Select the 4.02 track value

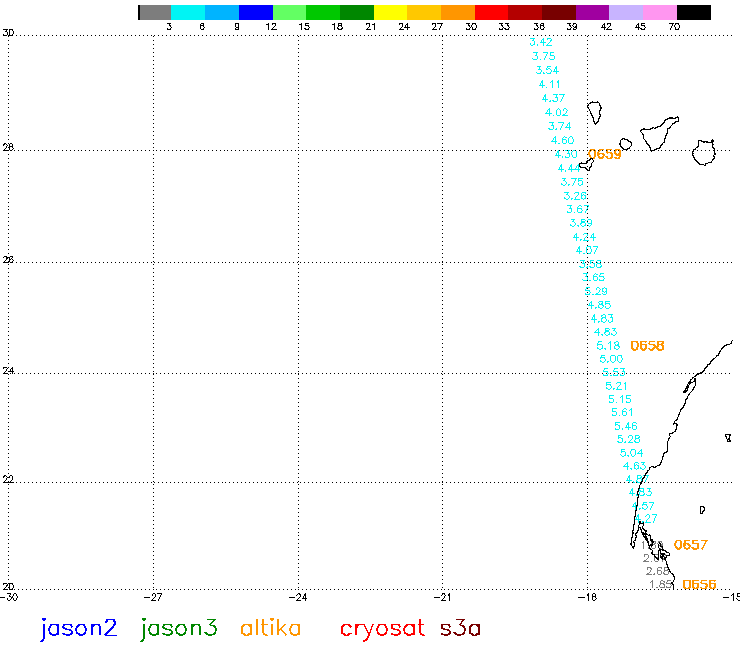[x=556, y=112]
